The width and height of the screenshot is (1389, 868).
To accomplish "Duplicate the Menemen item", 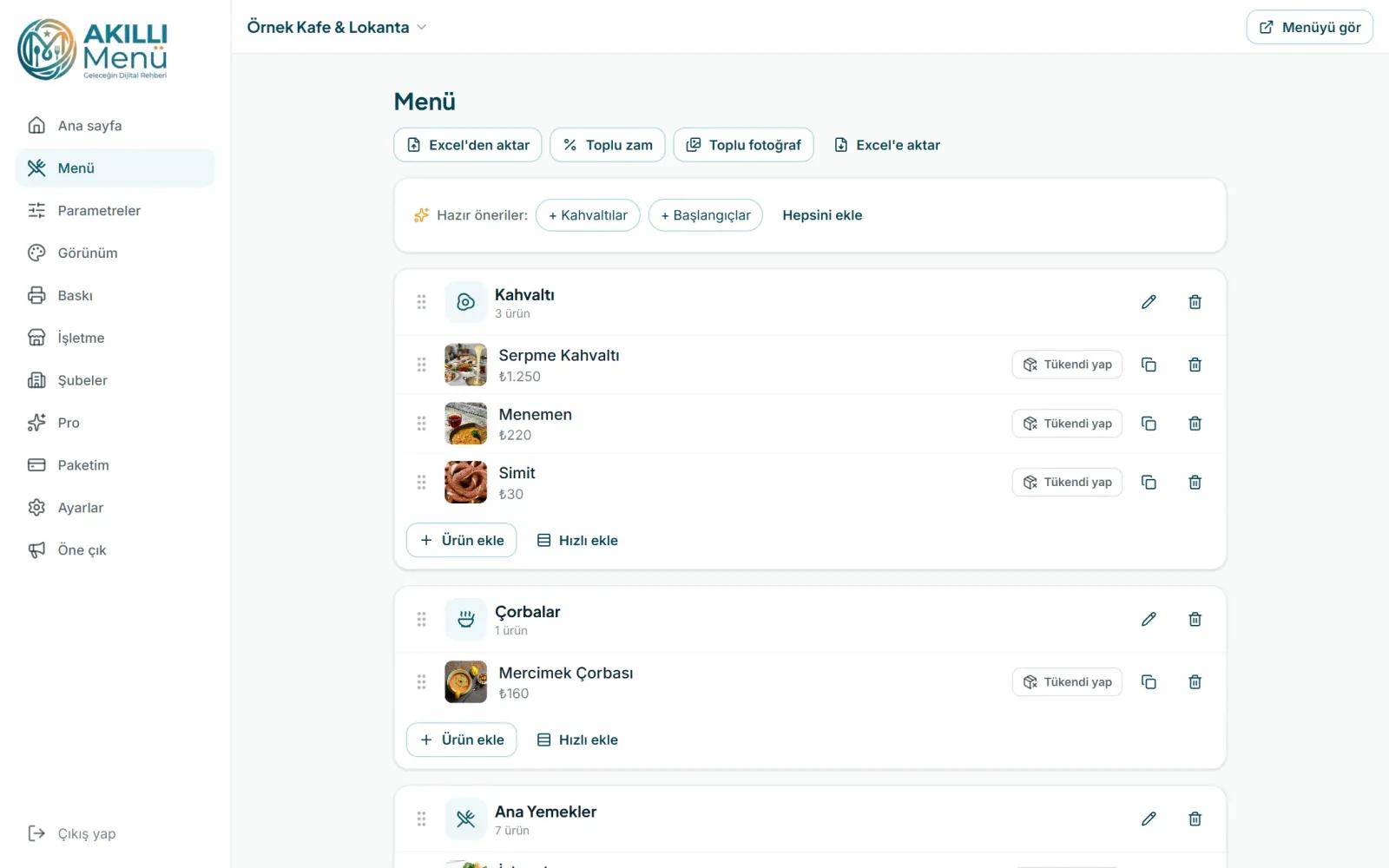I will tap(1149, 424).
